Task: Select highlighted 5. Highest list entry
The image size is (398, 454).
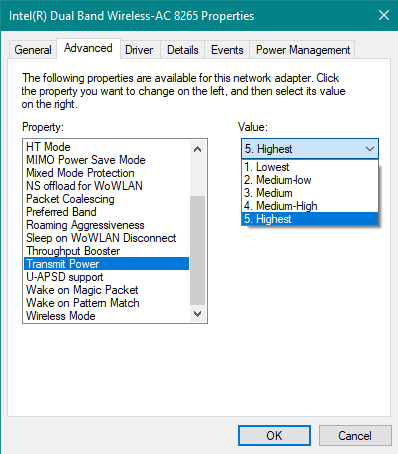Action: (x=310, y=219)
